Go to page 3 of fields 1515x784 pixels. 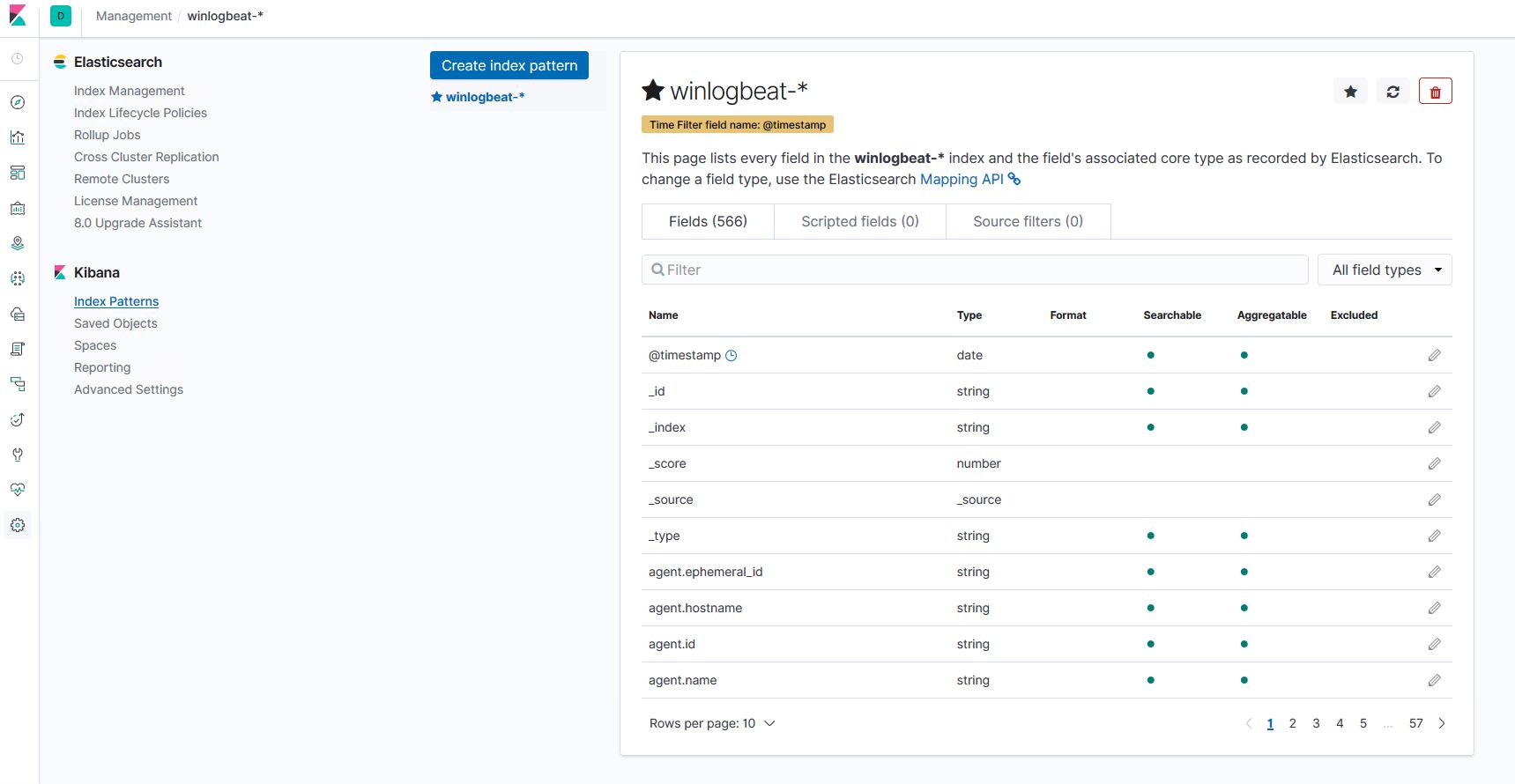pyautogui.click(x=1316, y=723)
